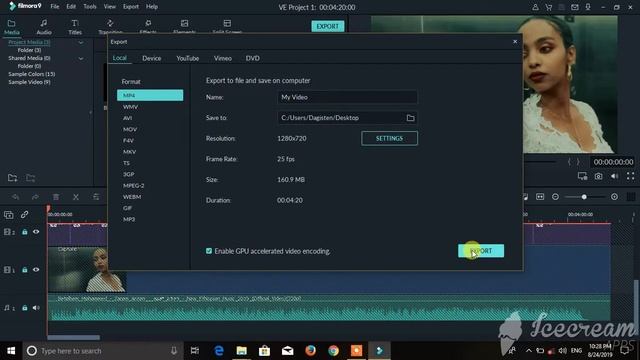Click the add track icon above track headers
Screen dimensions: 640x360
pos(9,214)
